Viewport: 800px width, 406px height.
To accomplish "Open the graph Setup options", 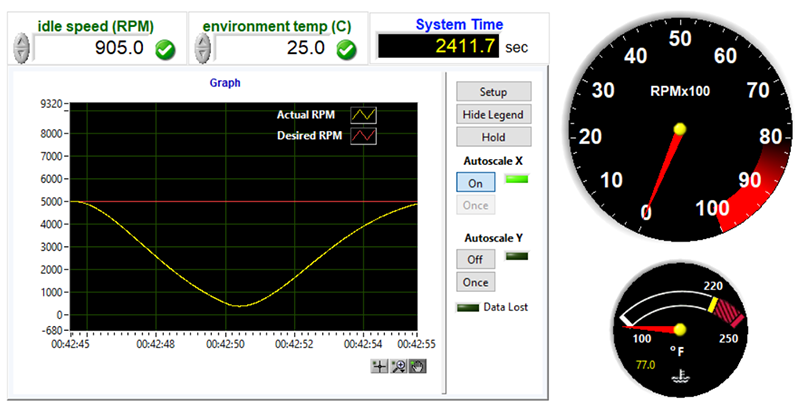I will point(493,91).
